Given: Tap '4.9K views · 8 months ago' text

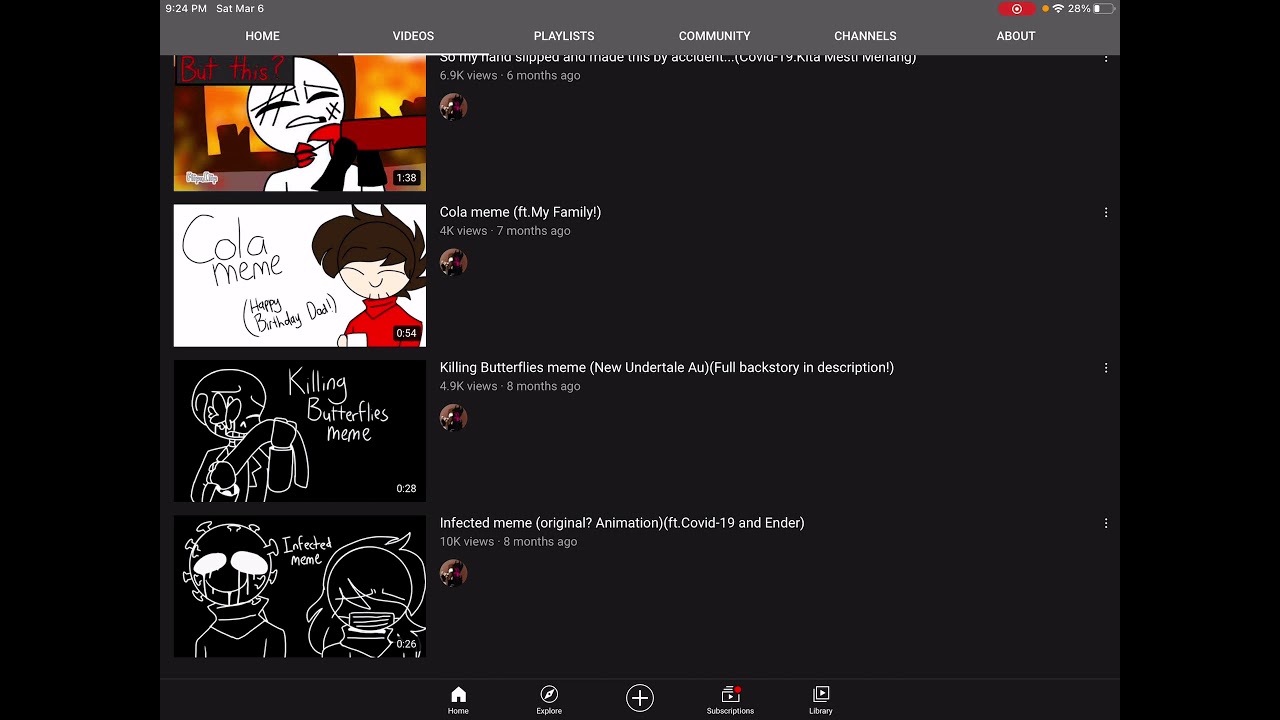Looking at the screenshot, I should [x=510, y=386].
